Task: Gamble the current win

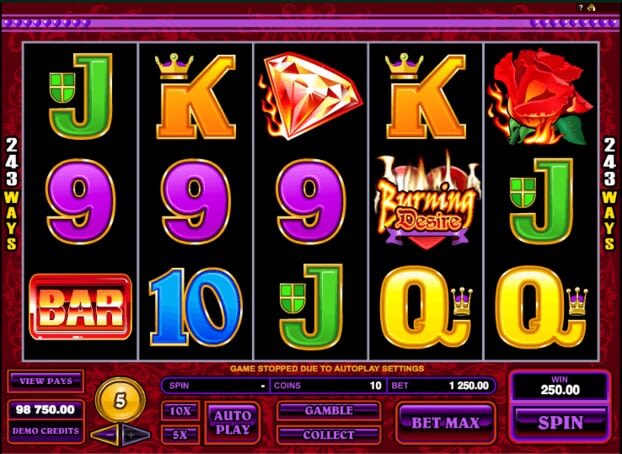Action: click(x=329, y=411)
